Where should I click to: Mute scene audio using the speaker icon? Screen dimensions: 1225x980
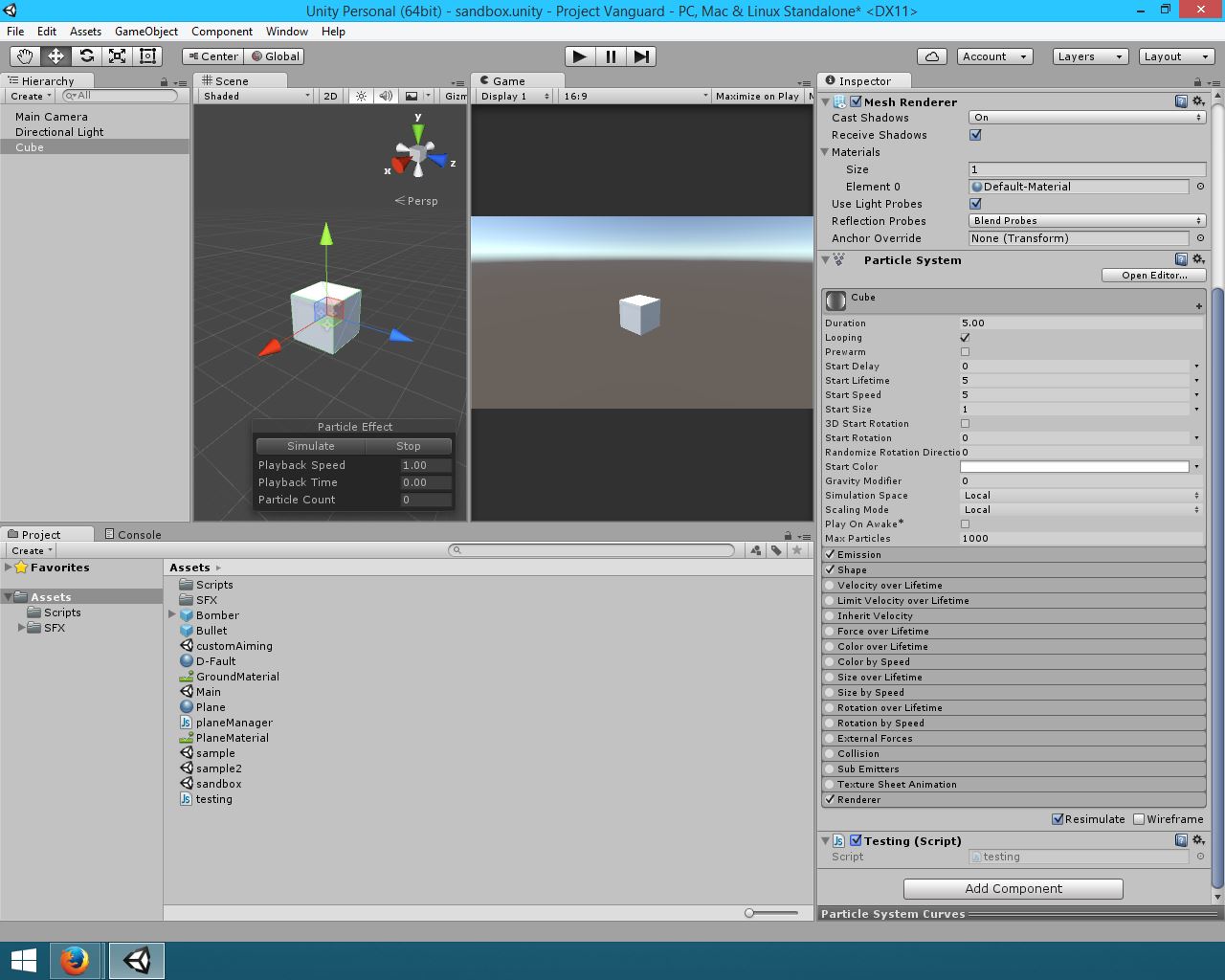click(x=387, y=96)
